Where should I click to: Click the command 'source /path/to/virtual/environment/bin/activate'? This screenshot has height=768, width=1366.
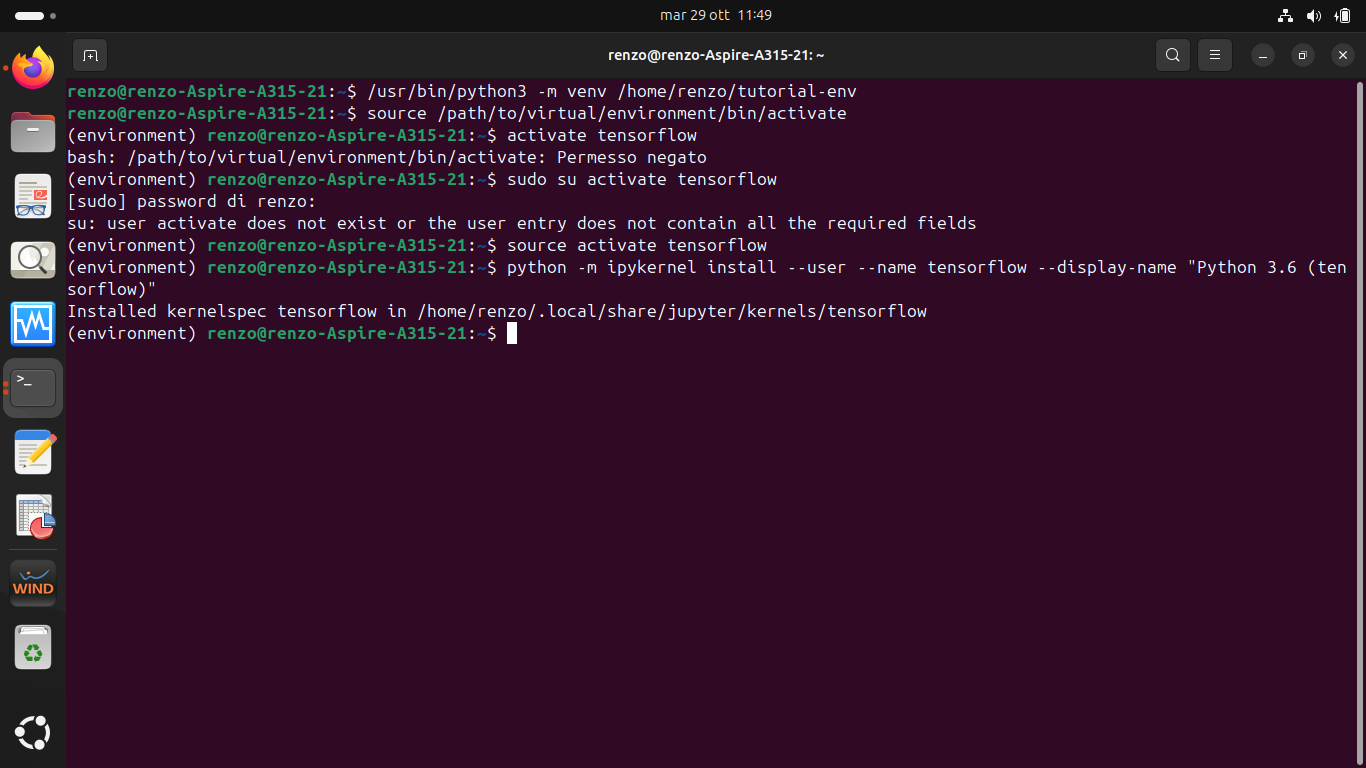[x=607, y=113]
